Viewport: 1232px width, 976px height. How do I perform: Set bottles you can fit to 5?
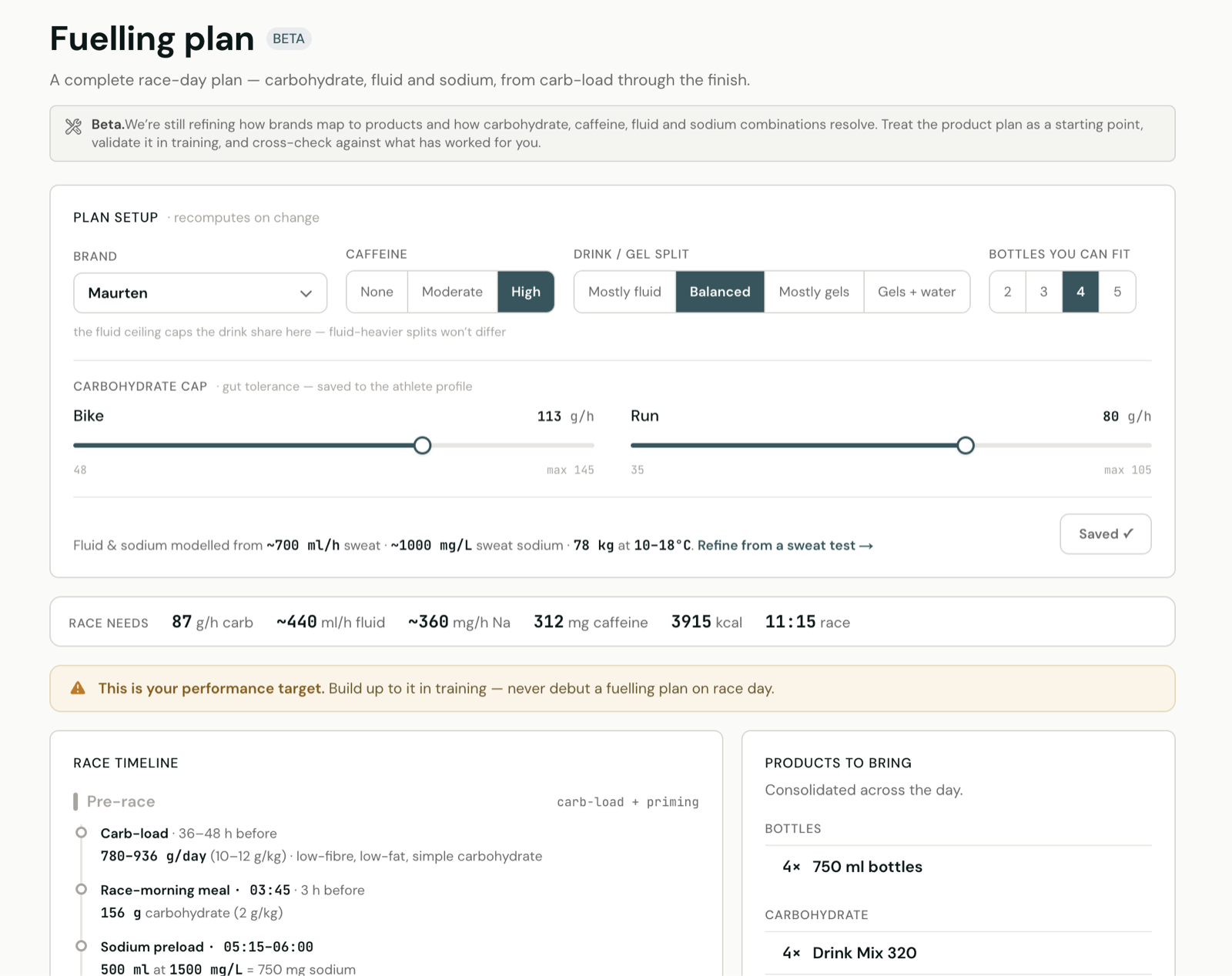point(1117,292)
